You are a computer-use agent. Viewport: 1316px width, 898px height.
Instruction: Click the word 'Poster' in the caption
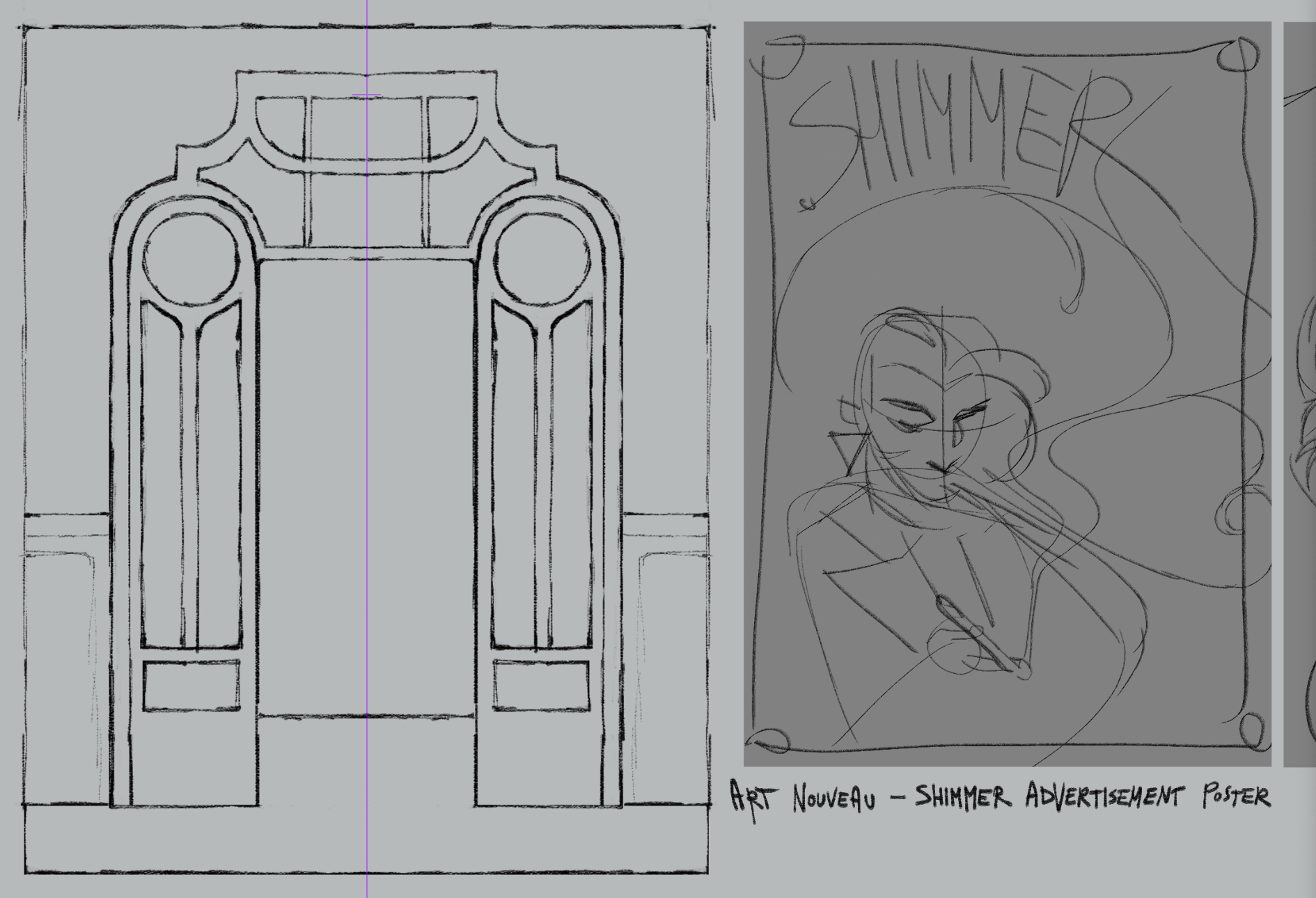(1236, 796)
